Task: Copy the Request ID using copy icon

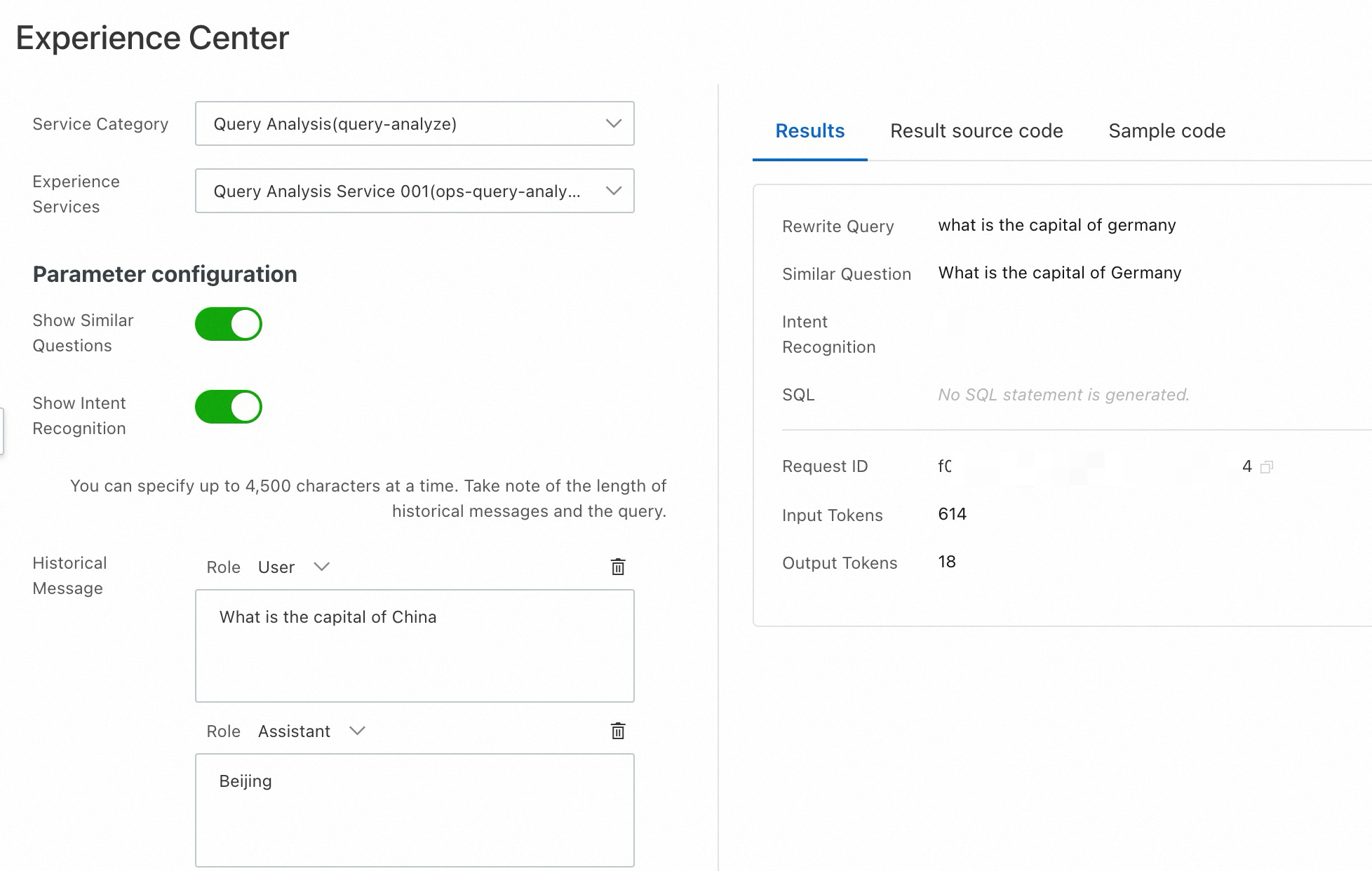Action: click(x=1266, y=467)
